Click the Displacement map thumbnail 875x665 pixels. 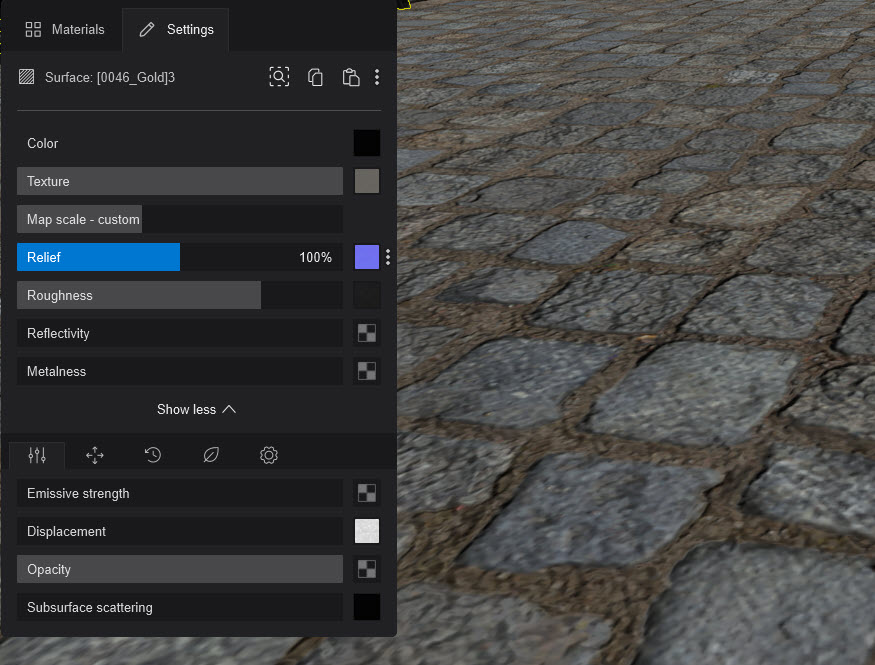pyautogui.click(x=367, y=531)
